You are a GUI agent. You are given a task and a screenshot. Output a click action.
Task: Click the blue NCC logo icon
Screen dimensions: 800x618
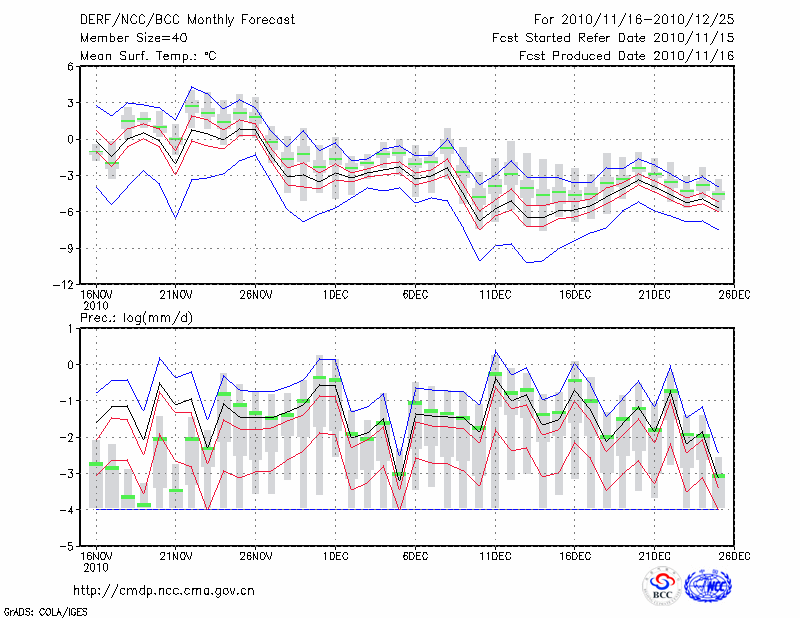[708, 587]
